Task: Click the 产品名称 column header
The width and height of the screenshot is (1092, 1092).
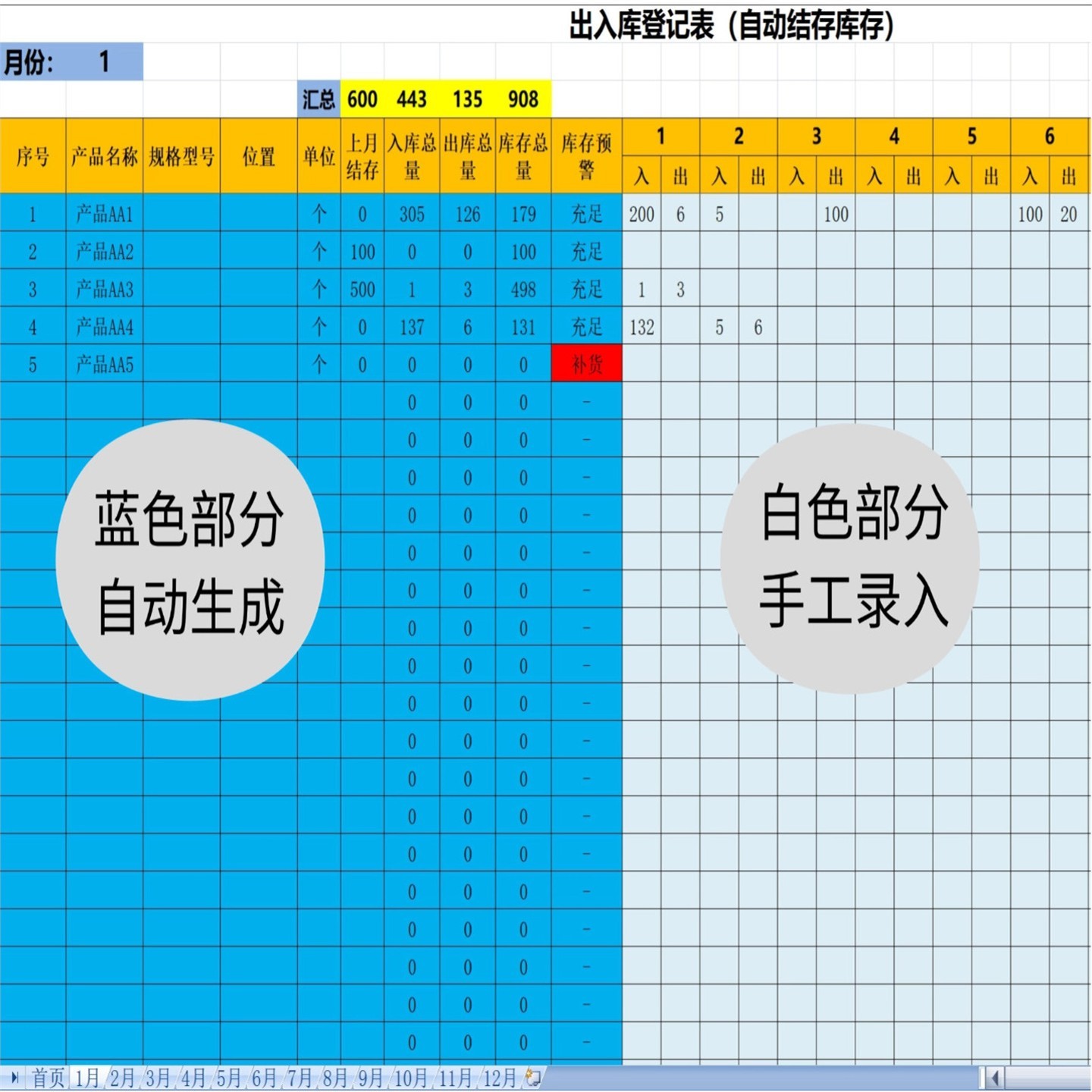Action: (x=105, y=156)
